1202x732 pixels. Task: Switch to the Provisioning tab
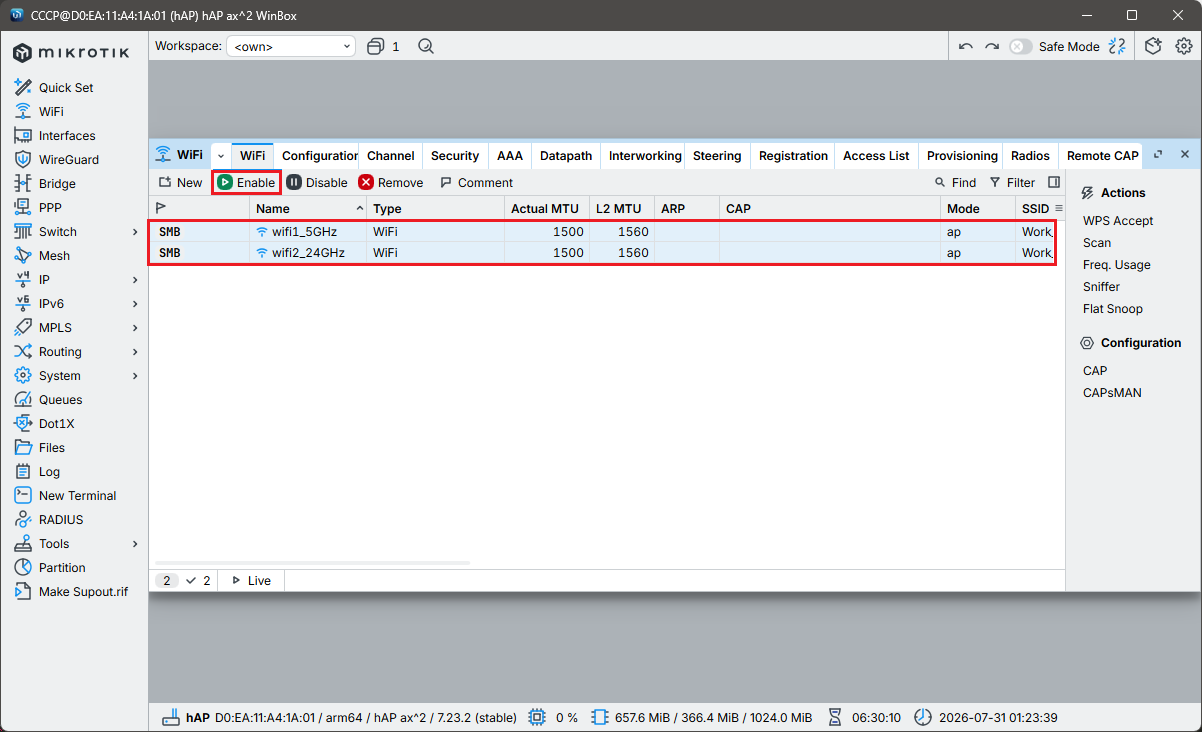coord(961,155)
